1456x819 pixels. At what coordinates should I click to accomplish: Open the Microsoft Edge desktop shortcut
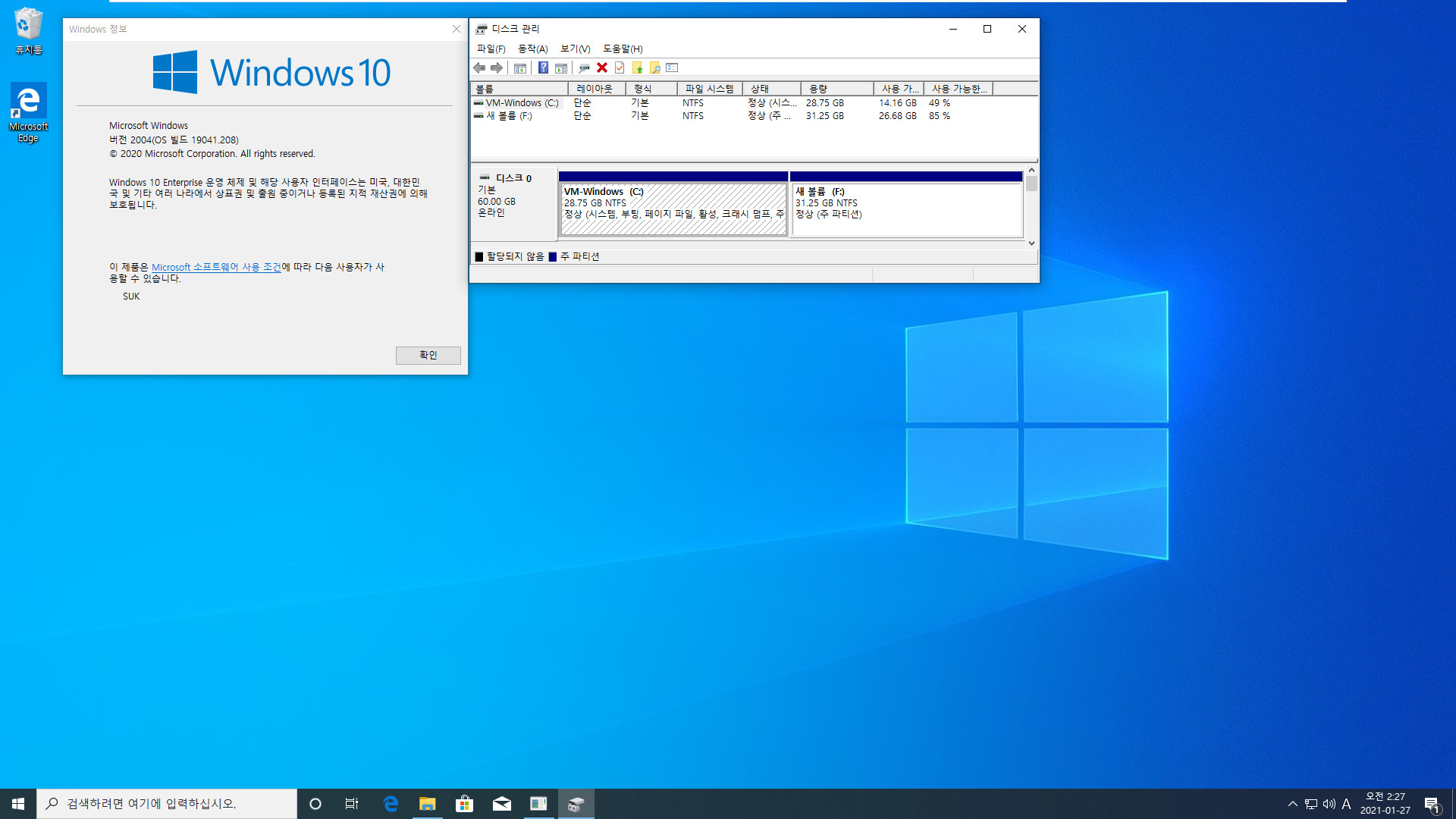coord(29,112)
